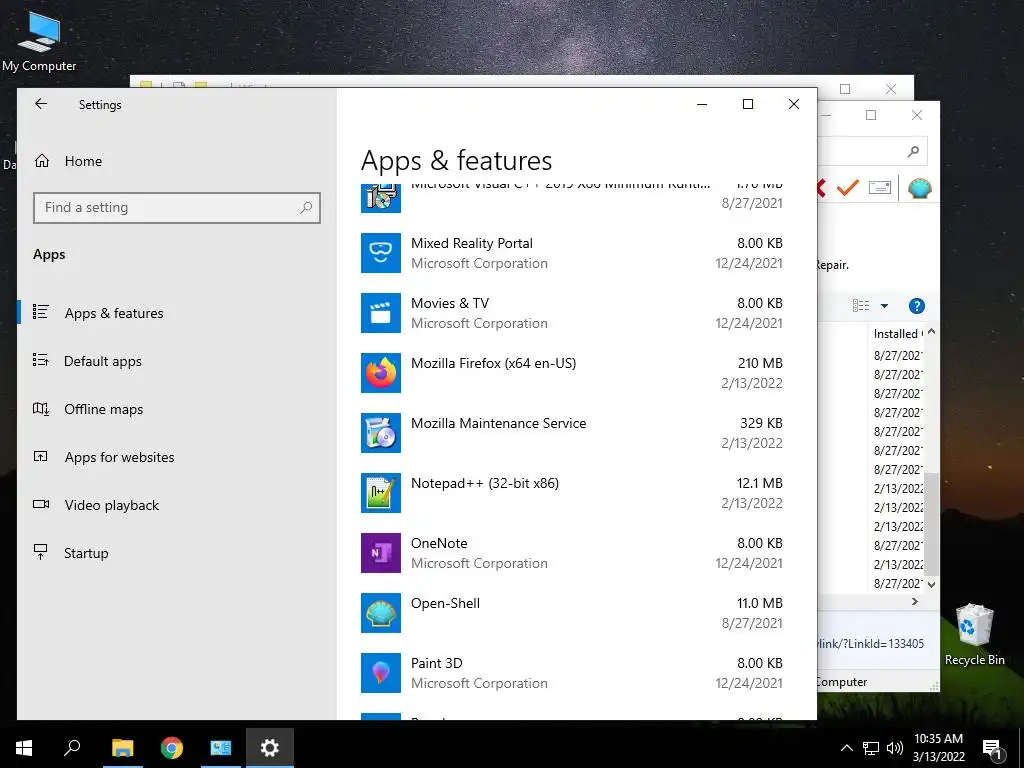
Task: Open the Windows Start menu
Action: (x=24, y=748)
